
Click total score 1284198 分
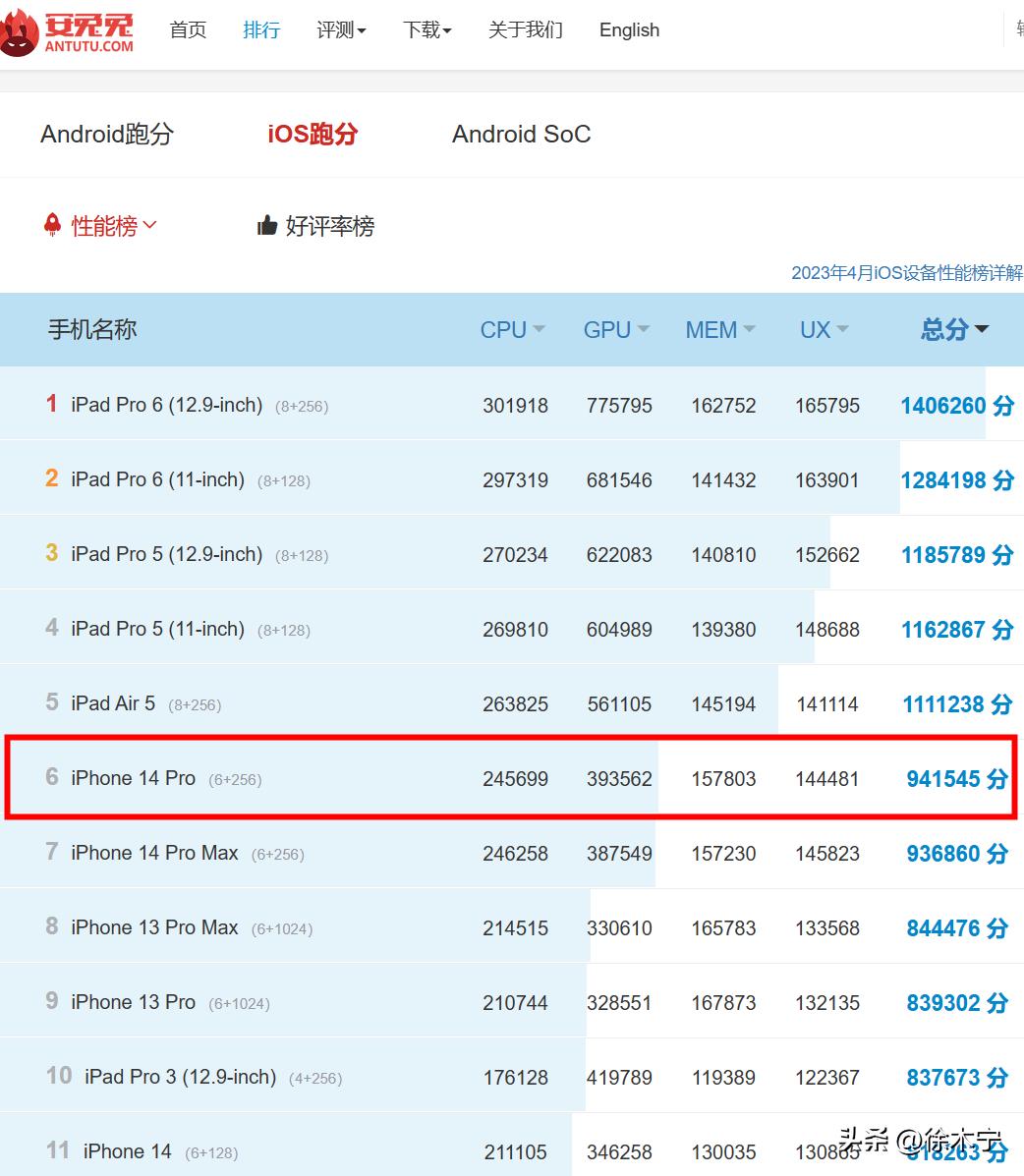coord(957,480)
